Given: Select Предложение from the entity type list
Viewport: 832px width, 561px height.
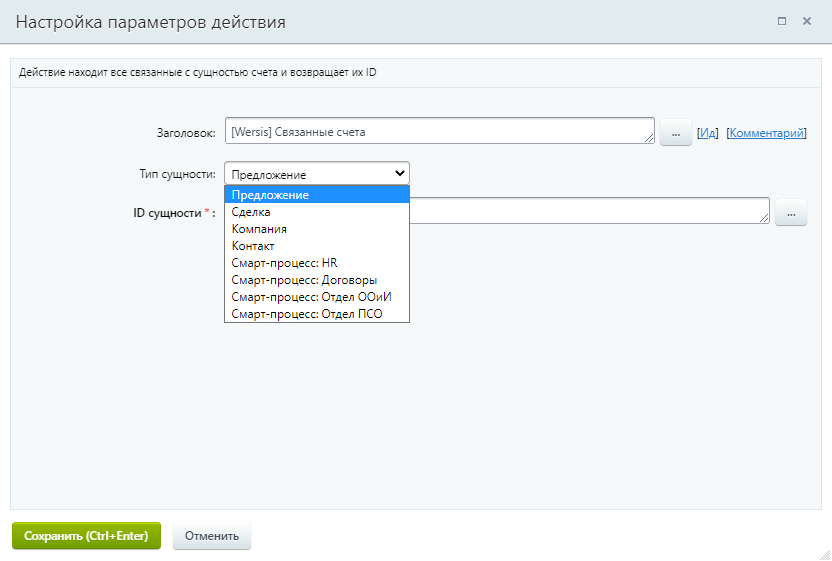Looking at the screenshot, I should pos(316,195).
